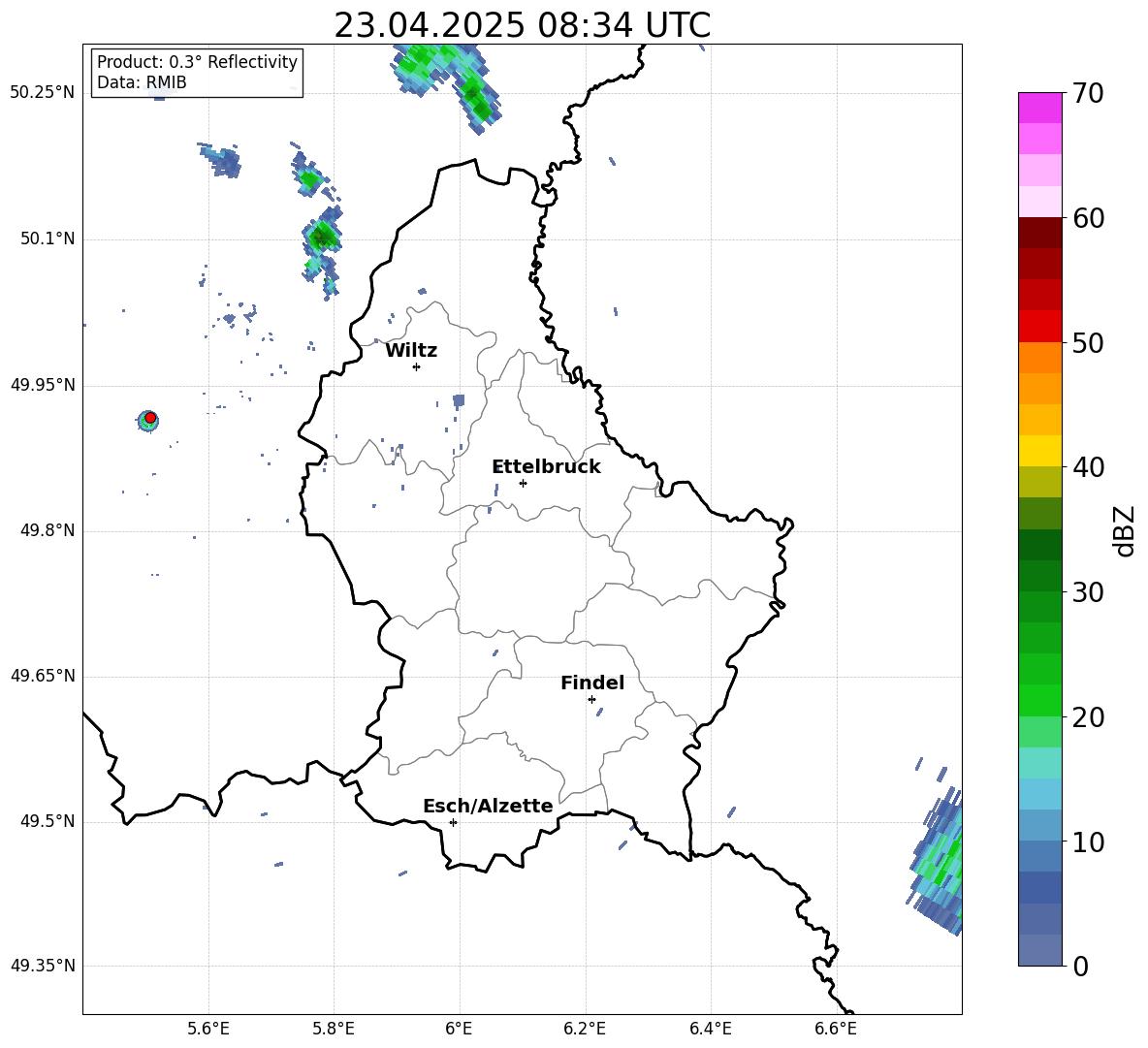Click the colorbar tick value 40
The height and width of the screenshot is (1048, 1148).
pos(1087,467)
